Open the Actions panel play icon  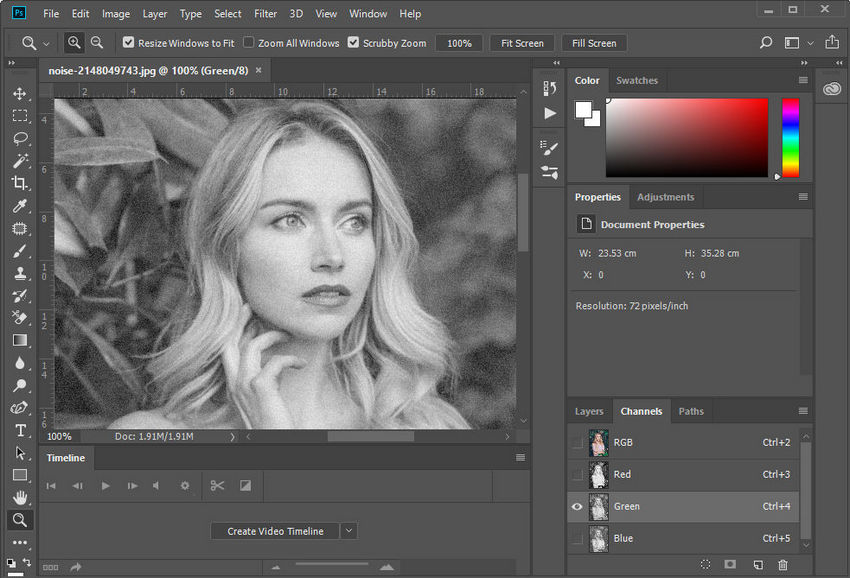[x=550, y=113]
